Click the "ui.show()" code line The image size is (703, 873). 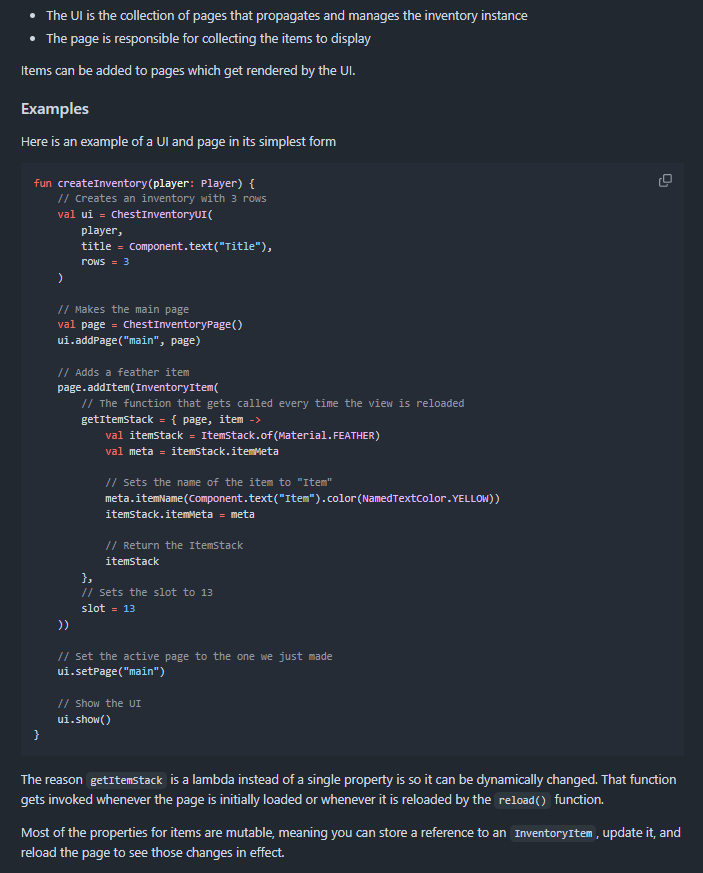pyautogui.click(x=84, y=719)
